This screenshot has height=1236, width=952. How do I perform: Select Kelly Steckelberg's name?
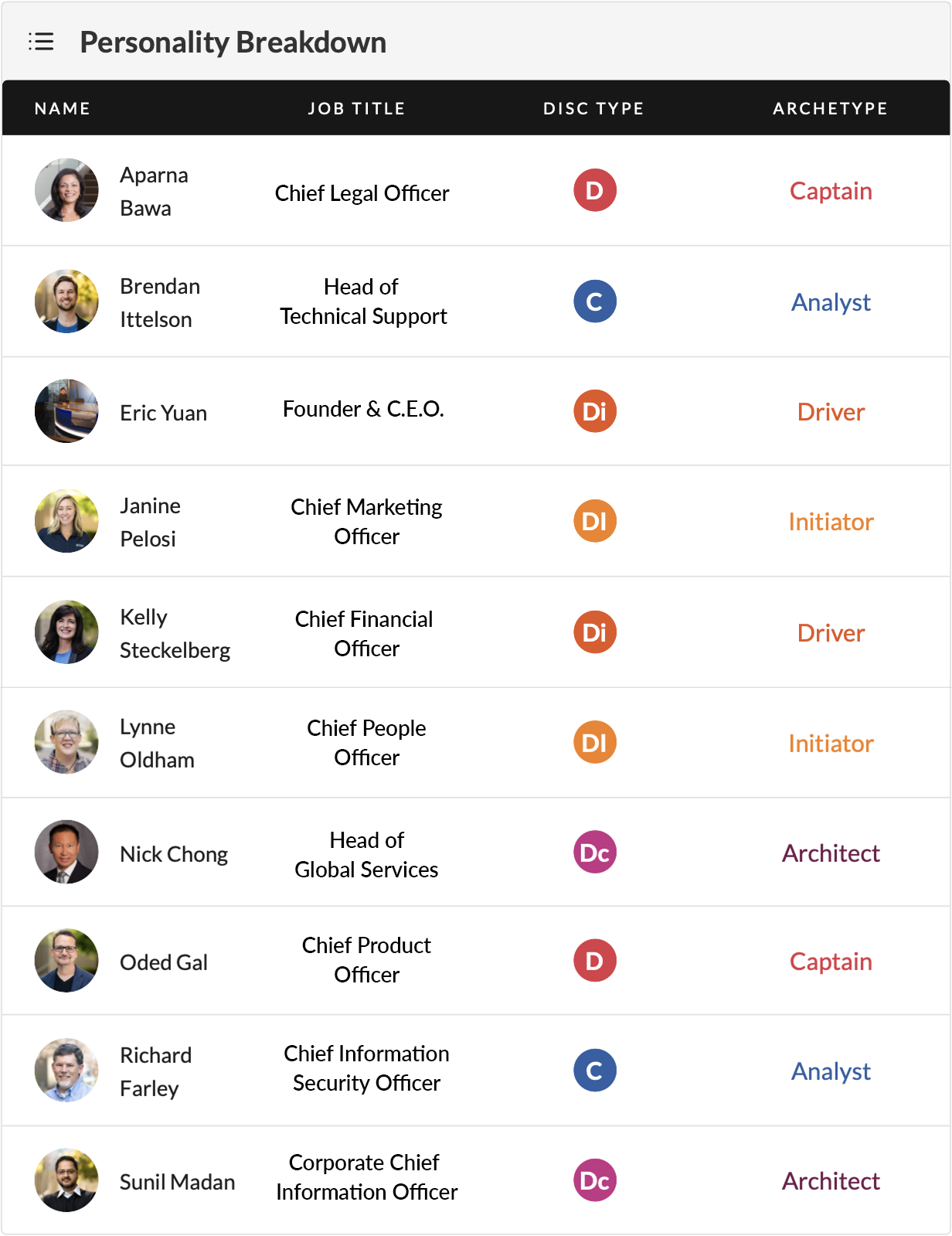click(x=175, y=633)
